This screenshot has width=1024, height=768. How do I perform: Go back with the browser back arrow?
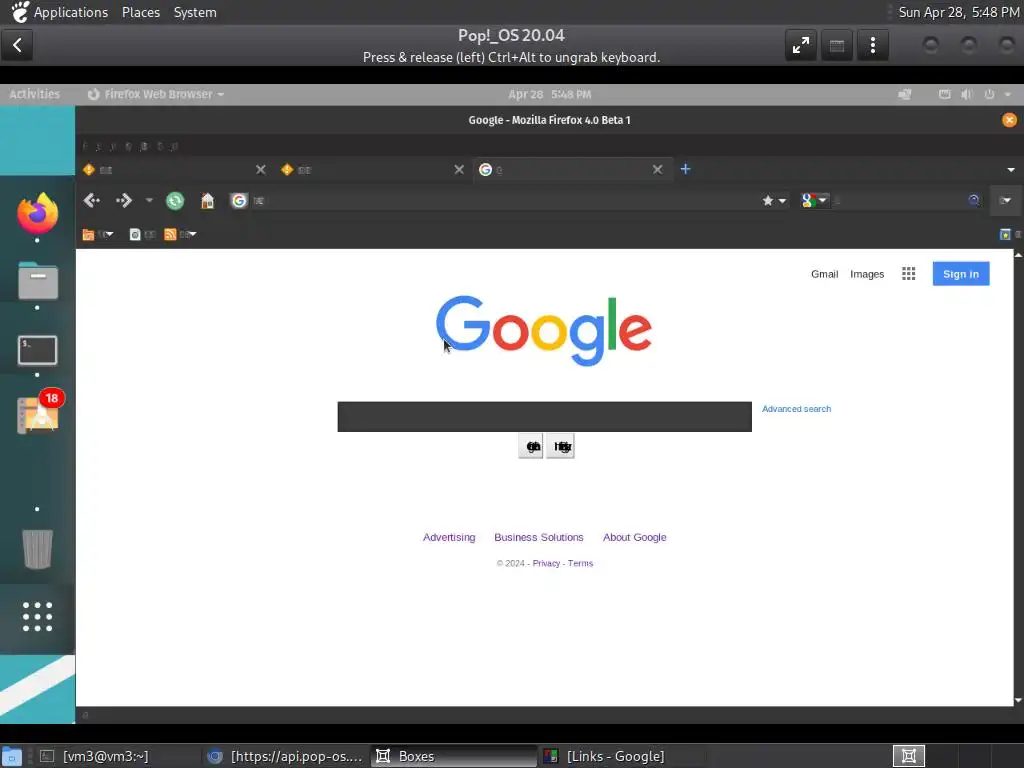tap(91, 200)
